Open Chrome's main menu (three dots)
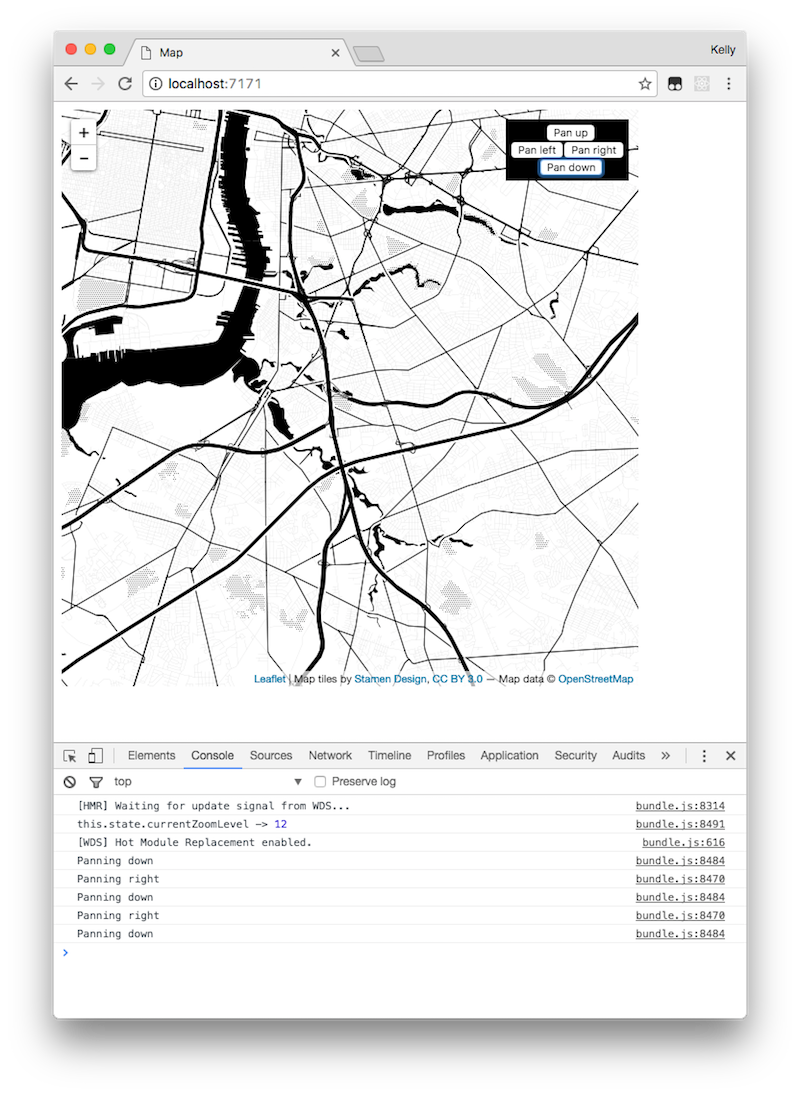The width and height of the screenshot is (800, 1095). click(729, 83)
